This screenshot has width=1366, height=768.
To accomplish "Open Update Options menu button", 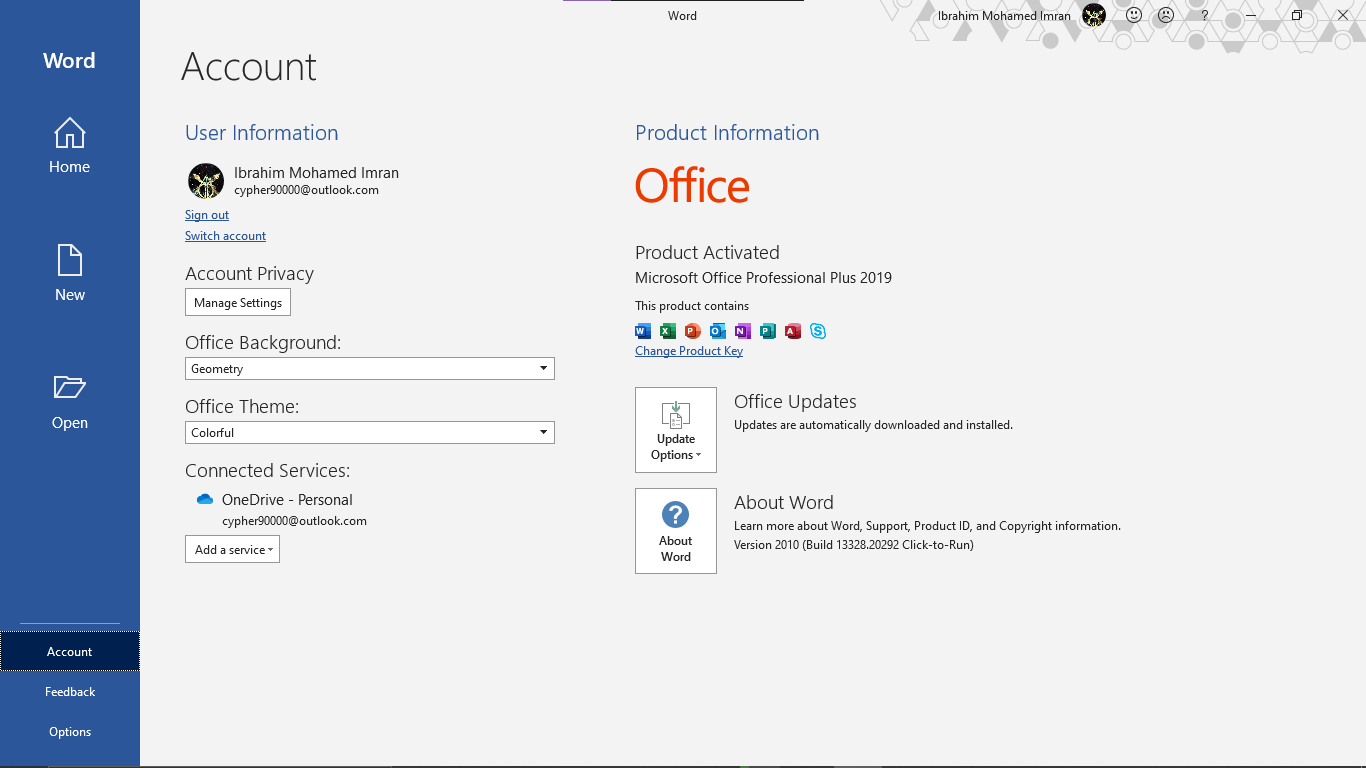I will 676,430.
